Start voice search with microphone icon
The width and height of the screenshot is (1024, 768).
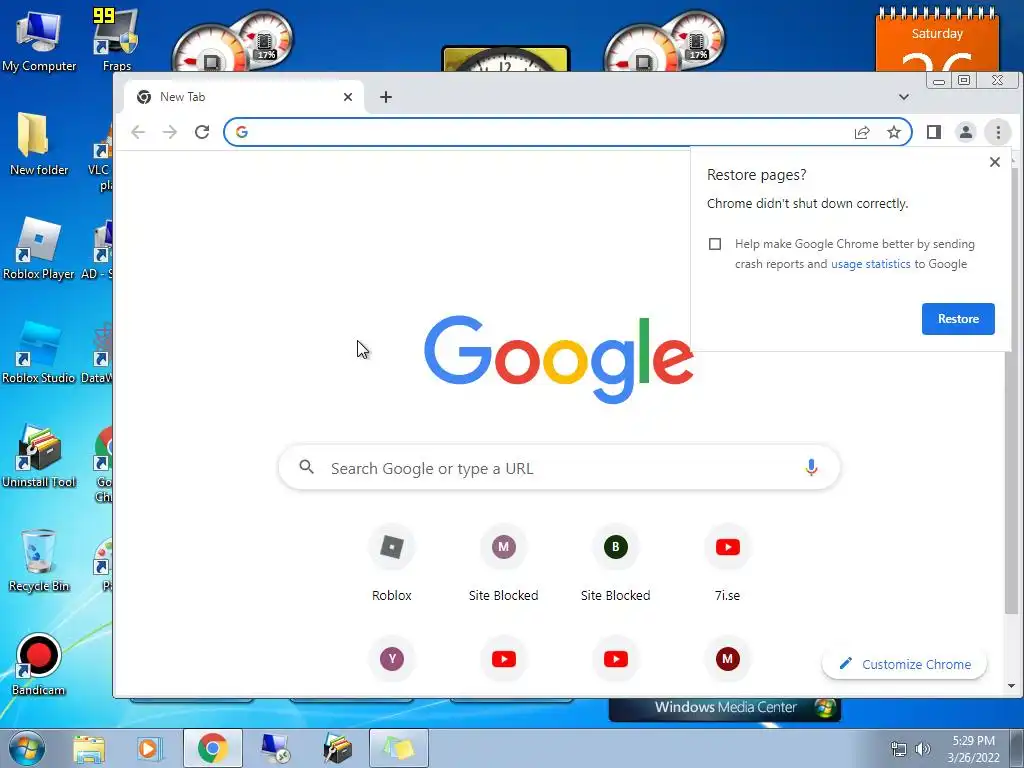click(811, 468)
